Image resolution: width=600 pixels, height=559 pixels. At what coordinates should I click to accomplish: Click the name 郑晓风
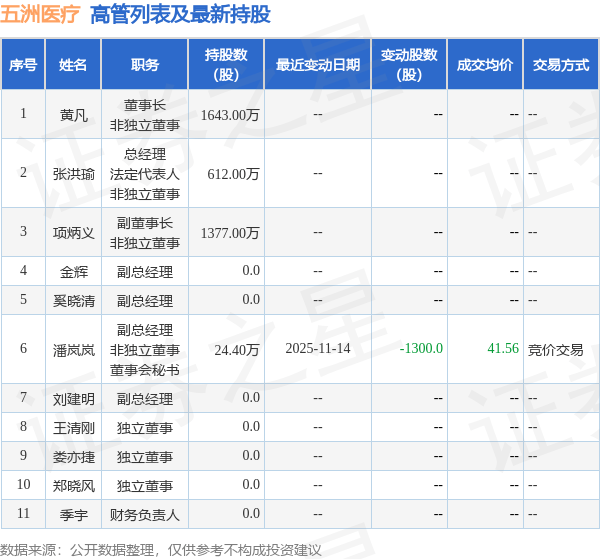(73, 486)
